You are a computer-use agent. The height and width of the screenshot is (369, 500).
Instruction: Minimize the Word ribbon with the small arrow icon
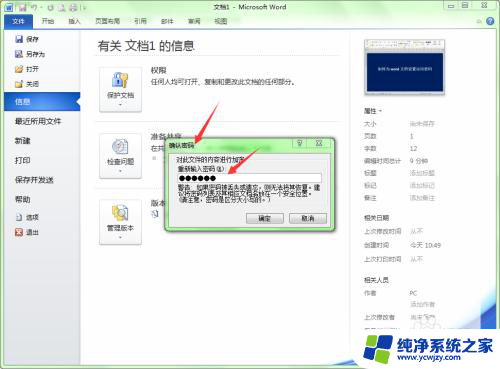[479, 22]
